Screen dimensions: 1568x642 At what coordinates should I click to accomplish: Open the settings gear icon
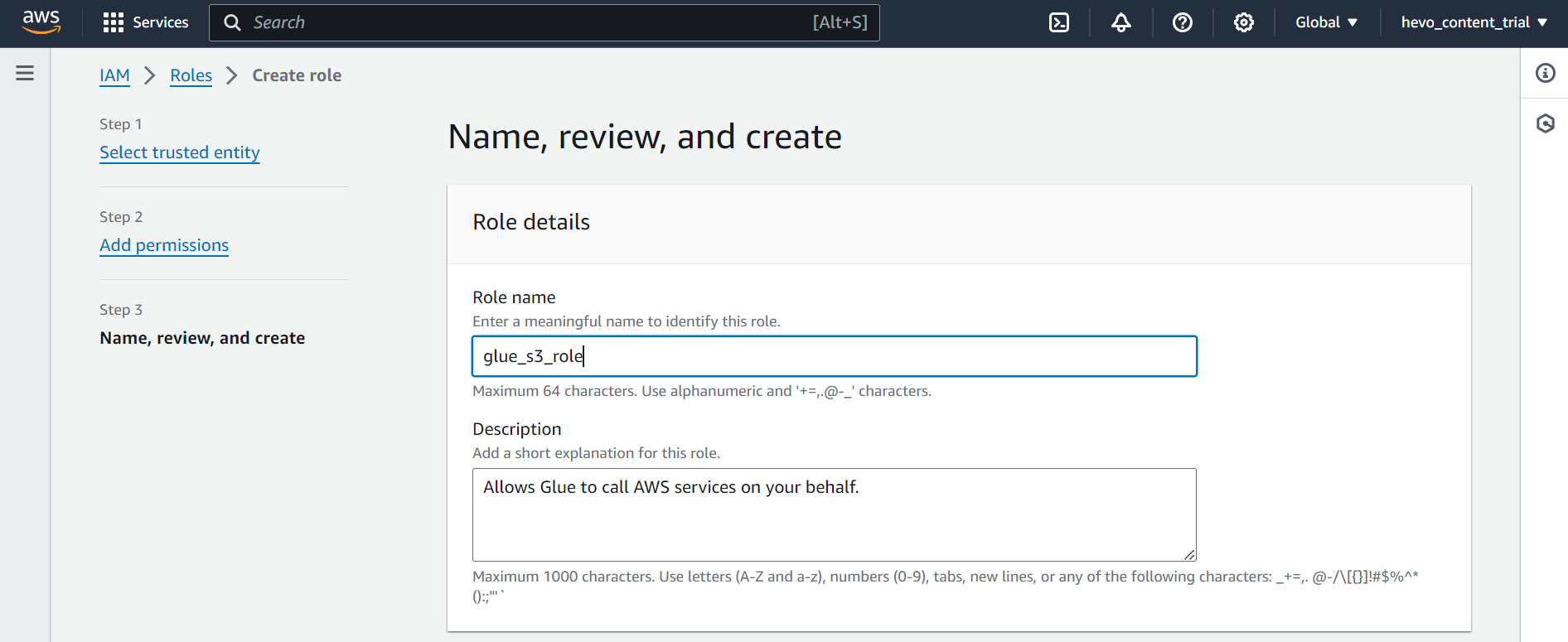[x=1244, y=22]
